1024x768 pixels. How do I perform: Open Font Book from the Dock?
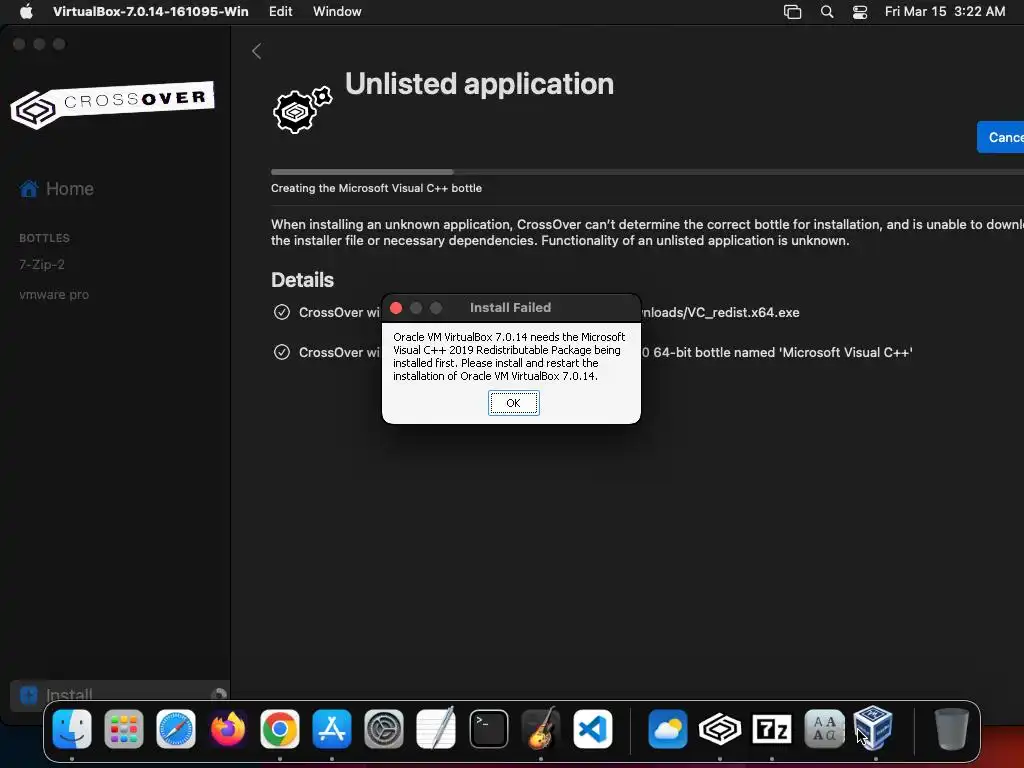point(824,729)
